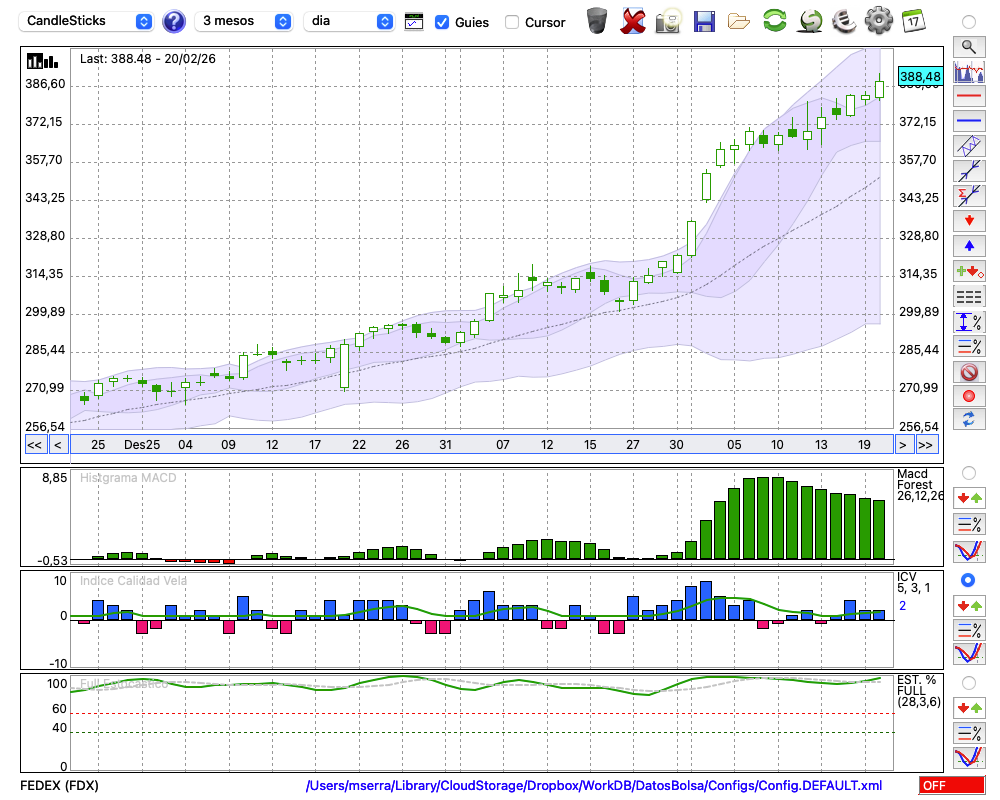1000x800 pixels.
Task: Select the red horizontal line tool
Action: tap(968, 97)
